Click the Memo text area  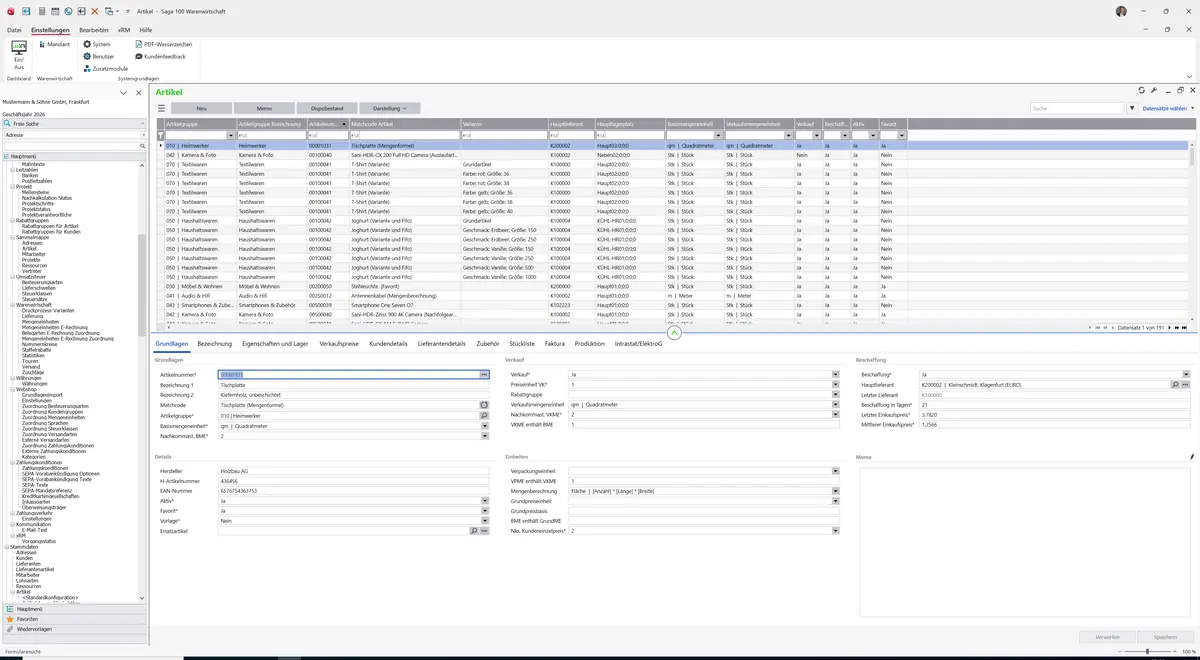[1025, 542]
